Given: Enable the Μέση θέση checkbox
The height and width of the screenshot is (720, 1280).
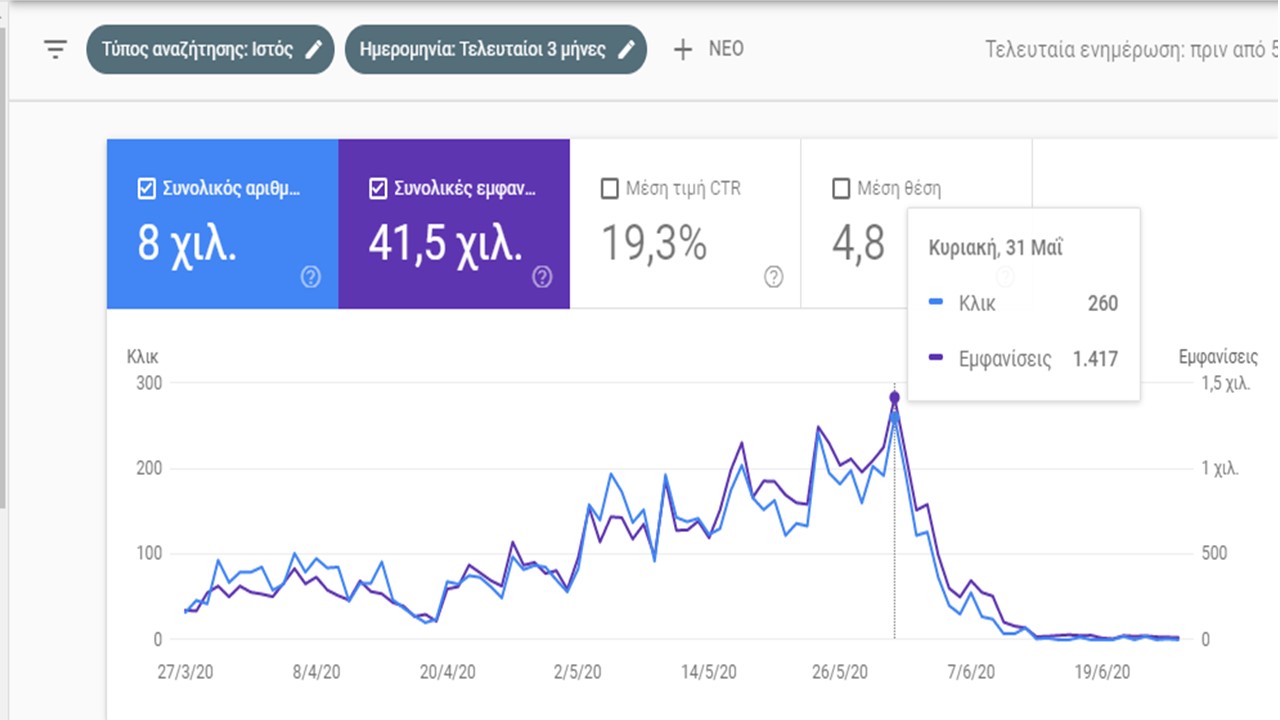Looking at the screenshot, I should click(x=841, y=188).
